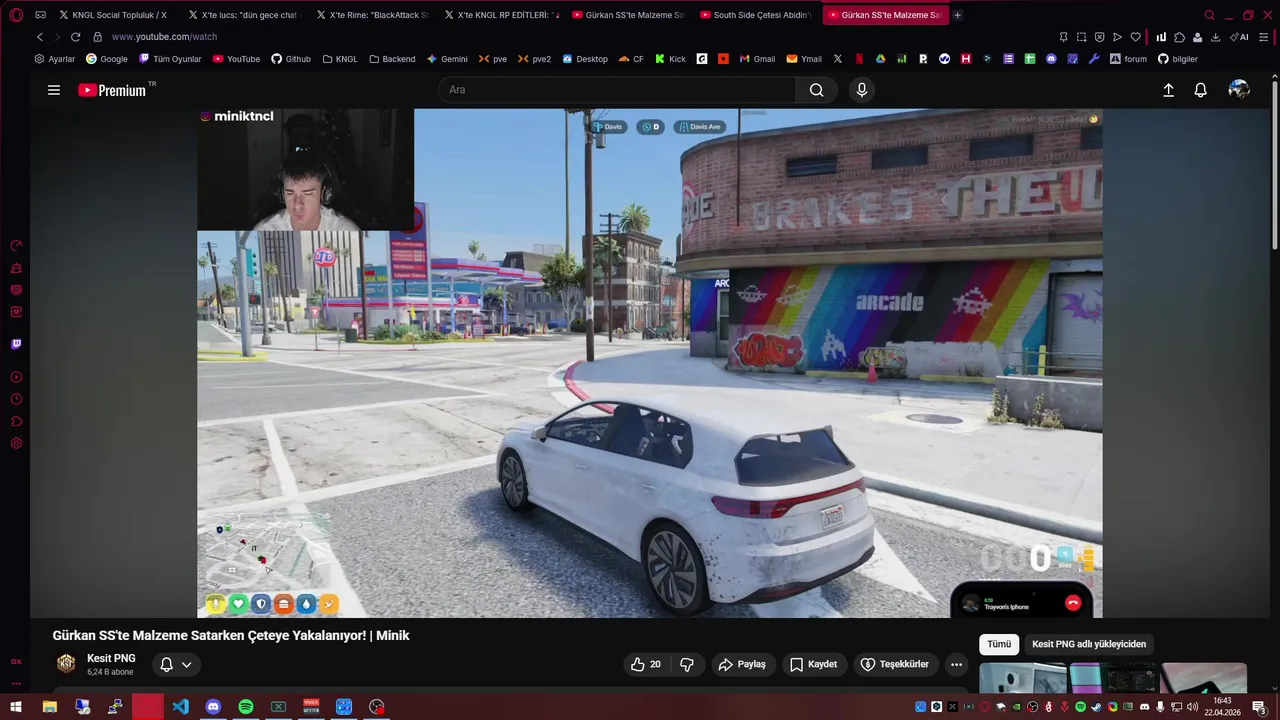Open YouTube notifications bell
The width and height of the screenshot is (1280, 720).
[1201, 90]
